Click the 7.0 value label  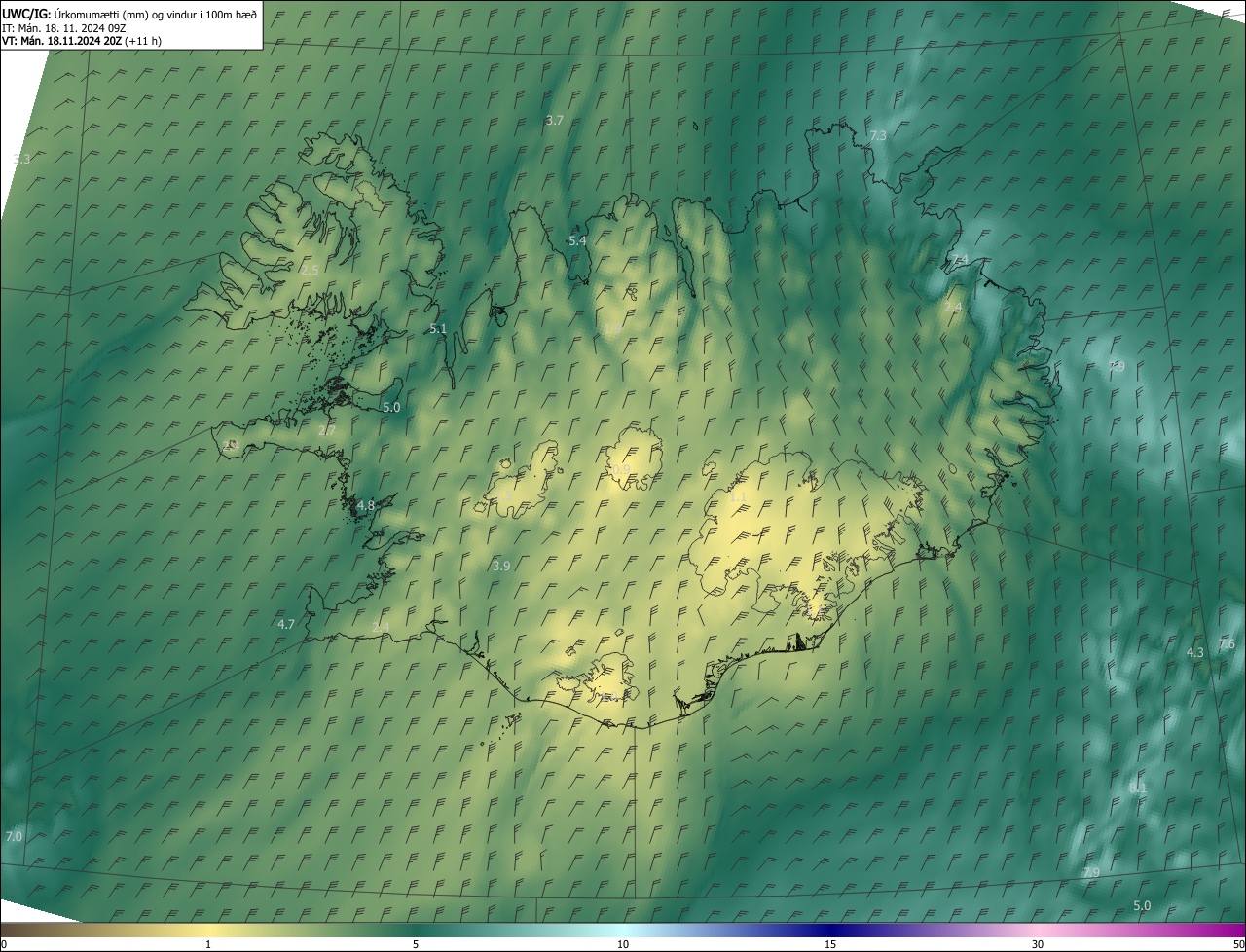point(14,836)
